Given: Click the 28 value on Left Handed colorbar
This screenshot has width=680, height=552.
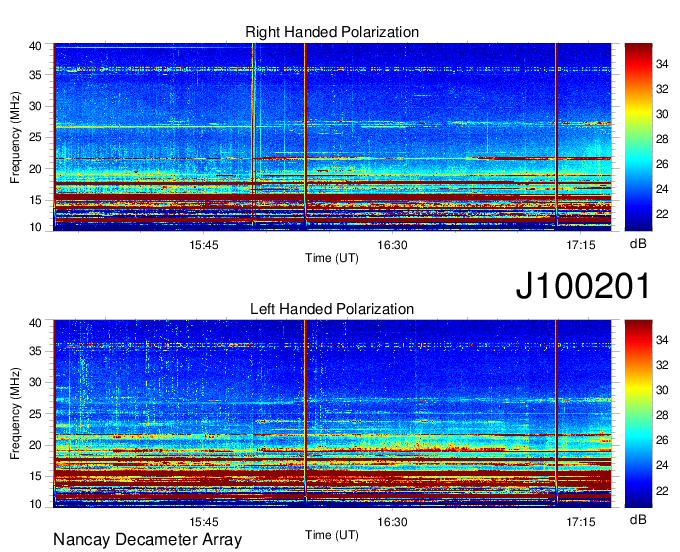Looking at the screenshot, I should pos(662,415).
